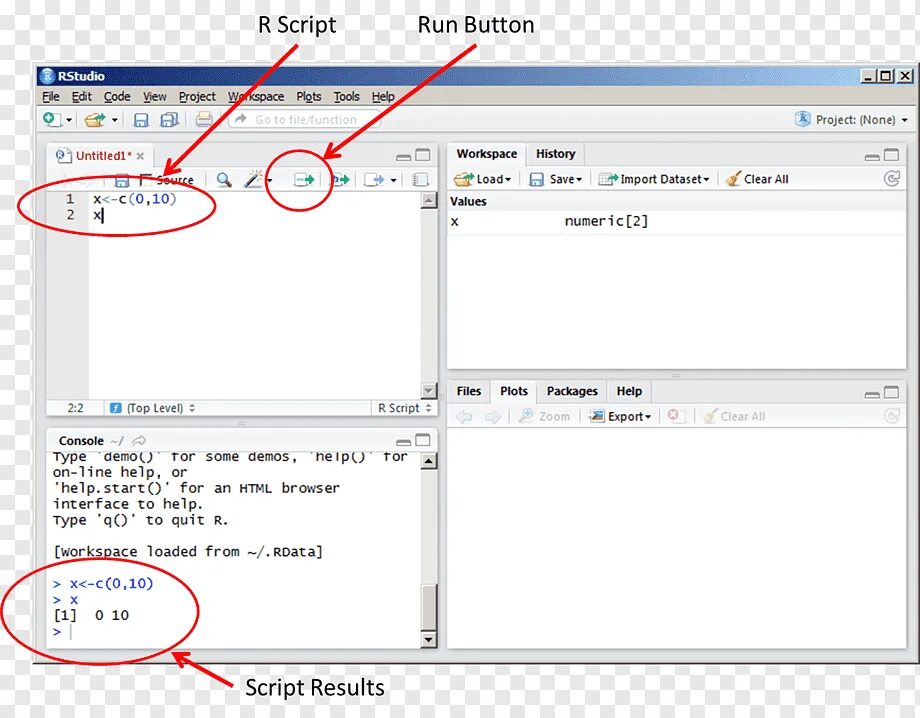Screen dimensions: 920x718
Task: Expand the Source options dropdown arrow
Action: (x=393, y=180)
